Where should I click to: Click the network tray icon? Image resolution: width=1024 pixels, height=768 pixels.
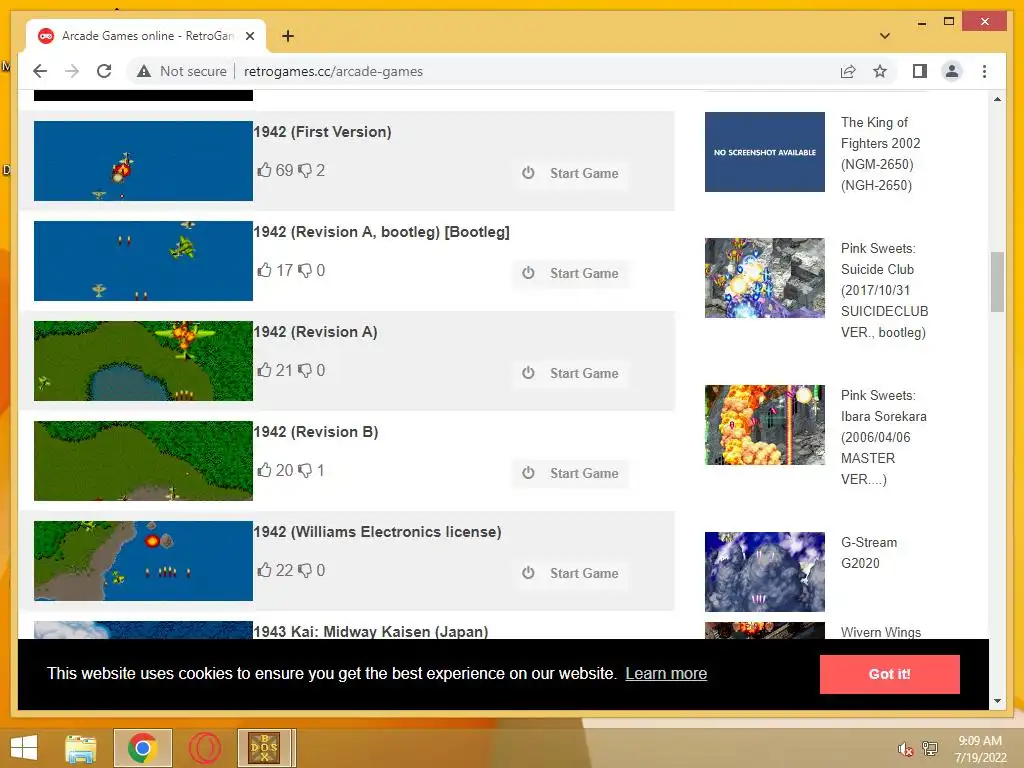[x=930, y=748]
